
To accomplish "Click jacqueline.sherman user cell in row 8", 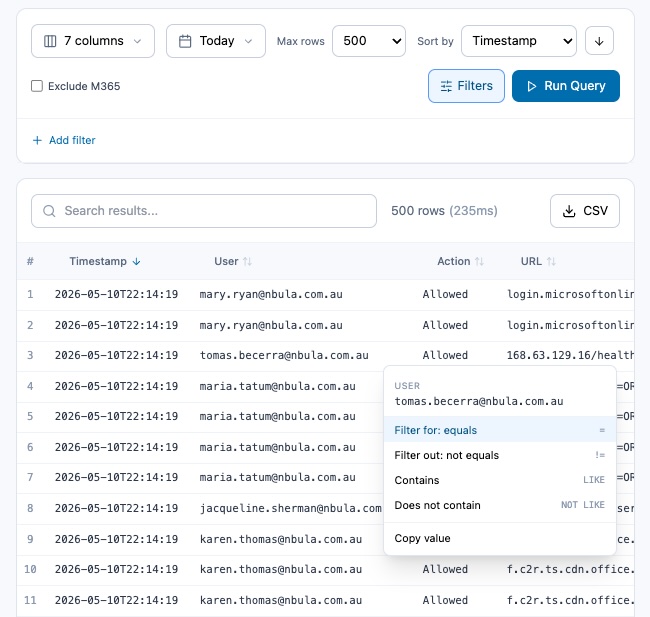I will pyautogui.click(x=291, y=508).
